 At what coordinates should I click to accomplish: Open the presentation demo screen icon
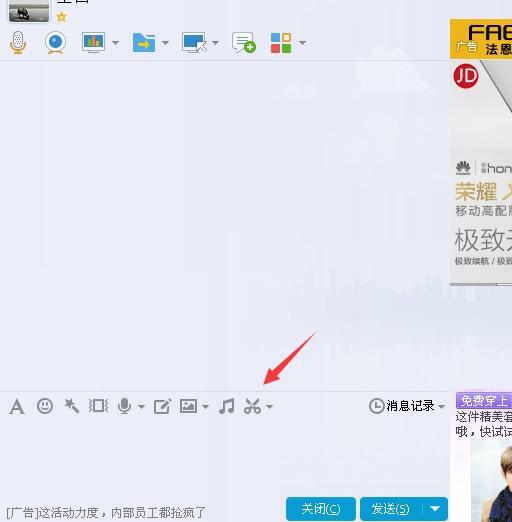coord(94,42)
